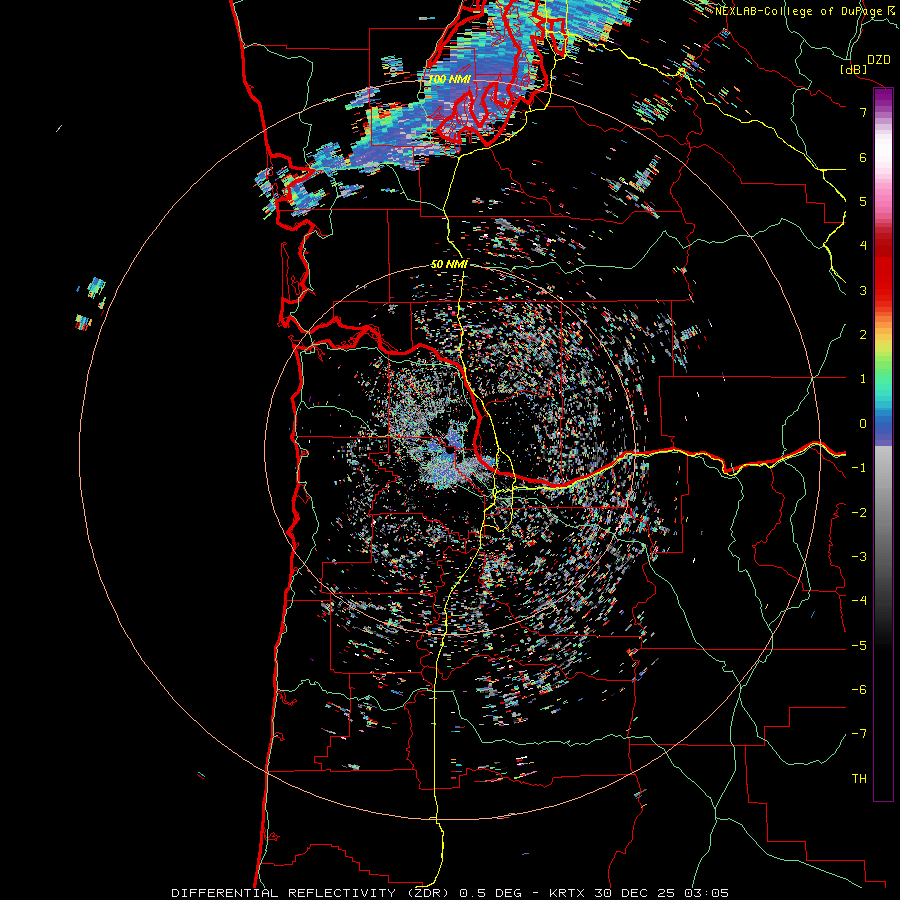900x900 pixels.
Task: Click the '2' value on color scale
Action: (863, 335)
